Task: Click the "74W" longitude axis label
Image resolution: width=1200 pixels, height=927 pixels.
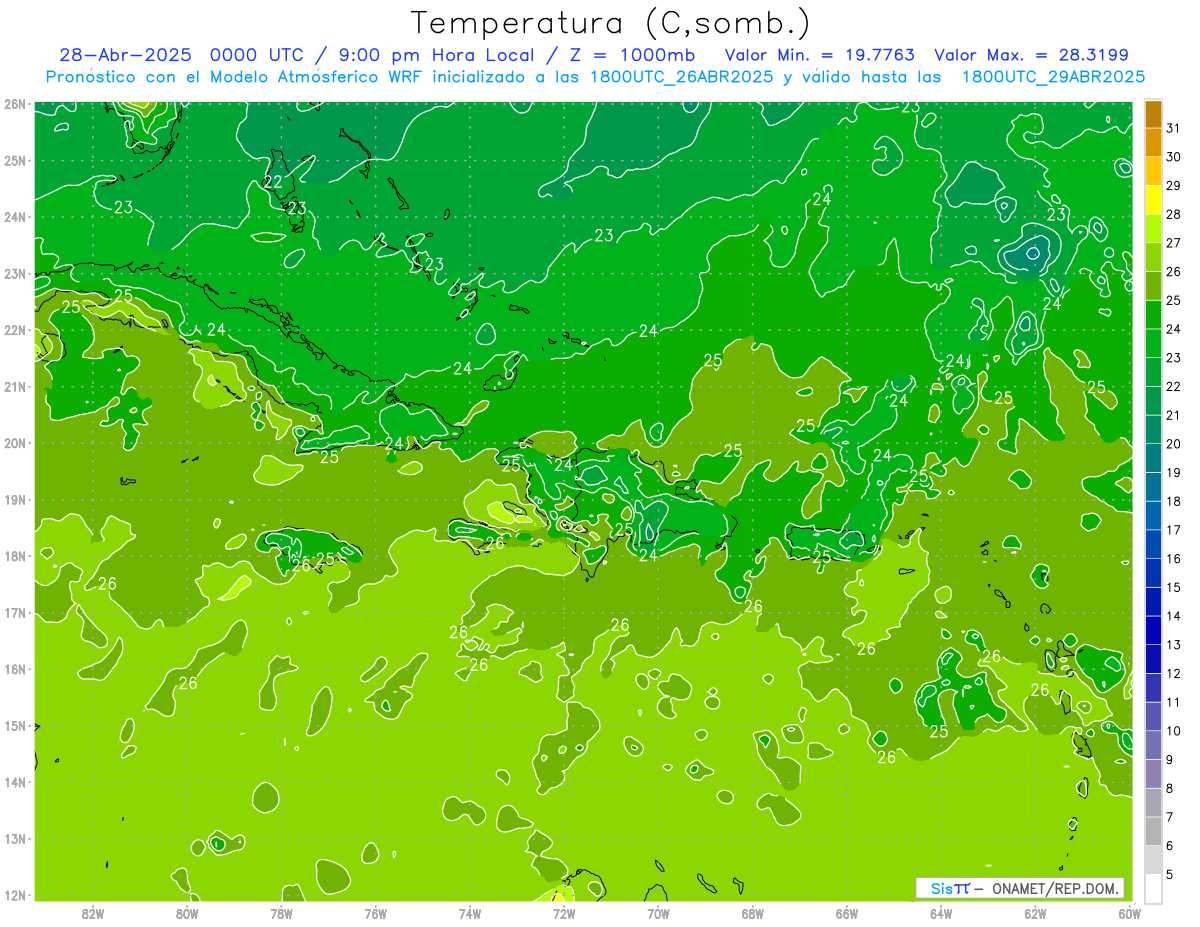Action: pos(470,913)
